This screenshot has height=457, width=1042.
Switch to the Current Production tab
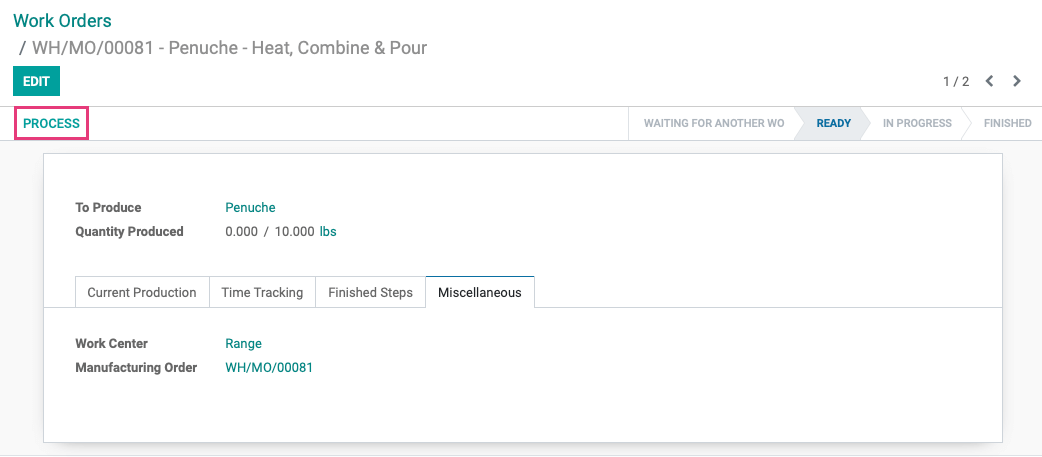click(x=142, y=292)
